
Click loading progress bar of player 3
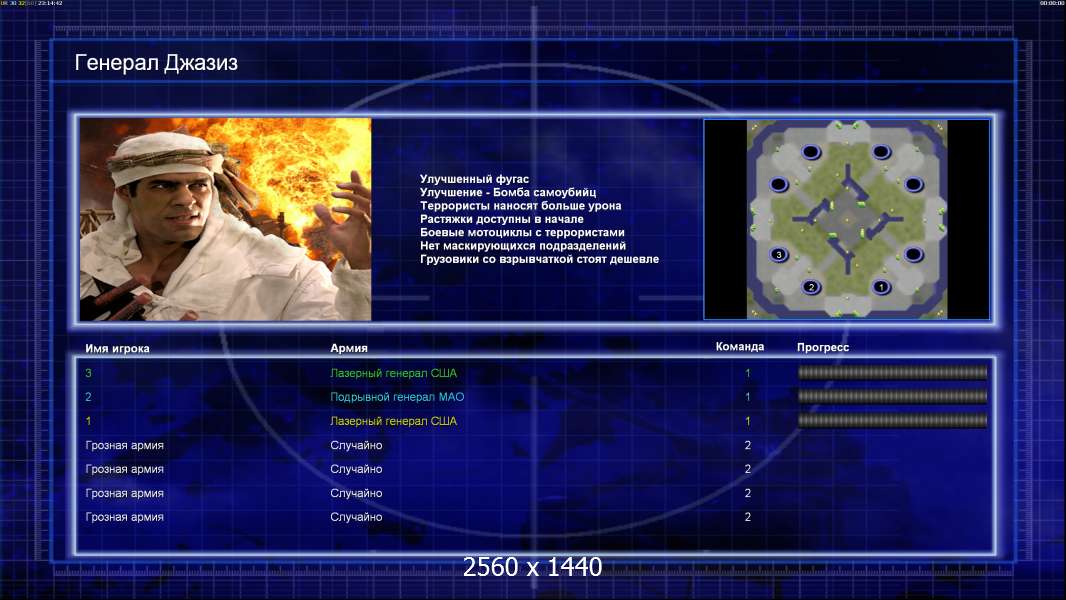pos(892,372)
